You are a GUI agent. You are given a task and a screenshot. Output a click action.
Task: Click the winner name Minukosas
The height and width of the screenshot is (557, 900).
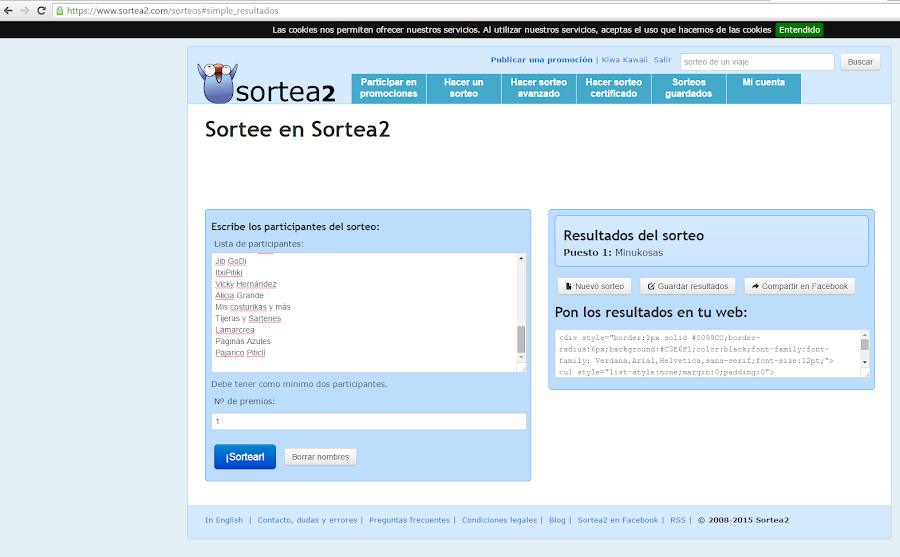(x=639, y=253)
